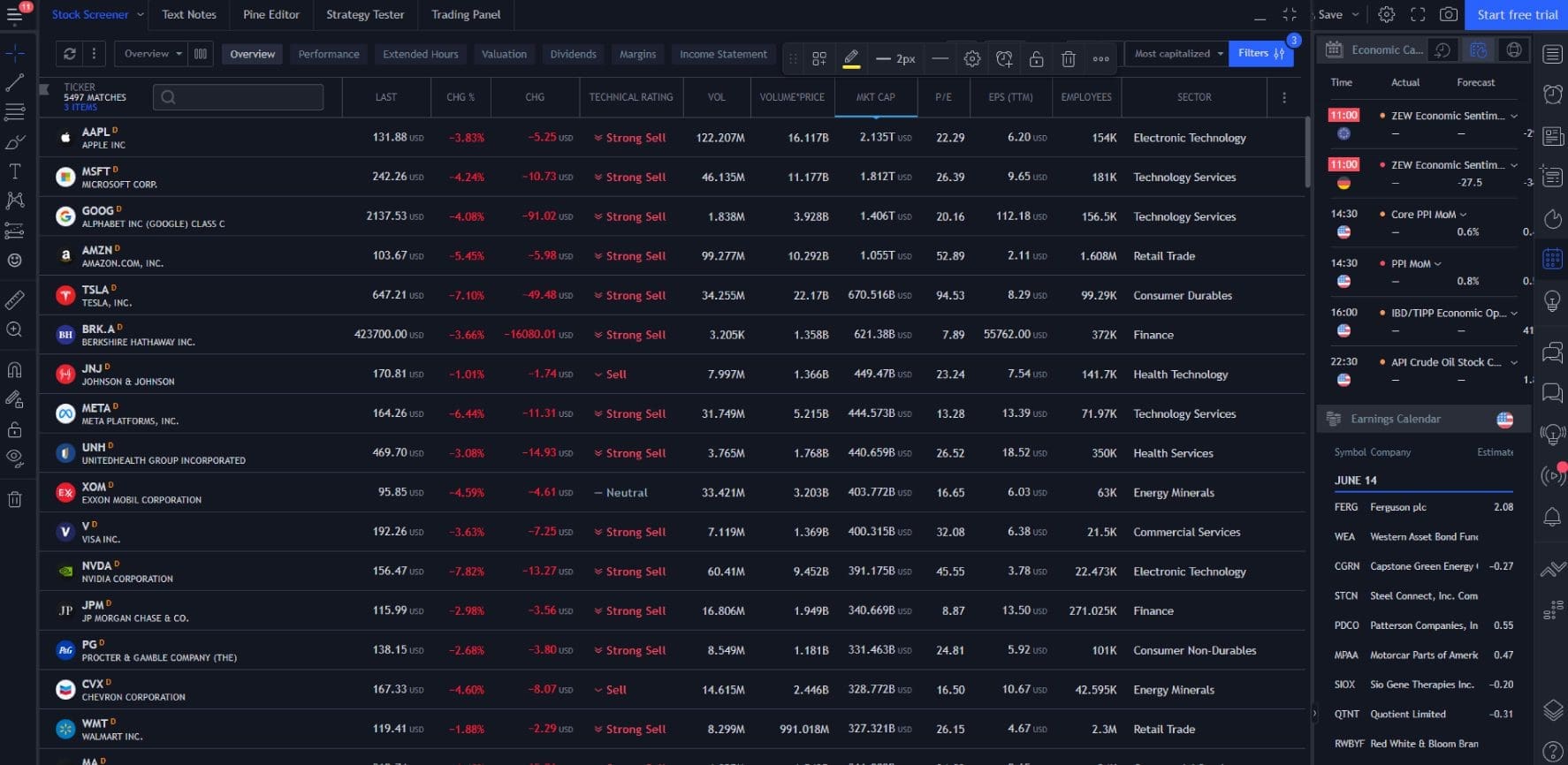Select the Text annotation tool

coord(15,171)
